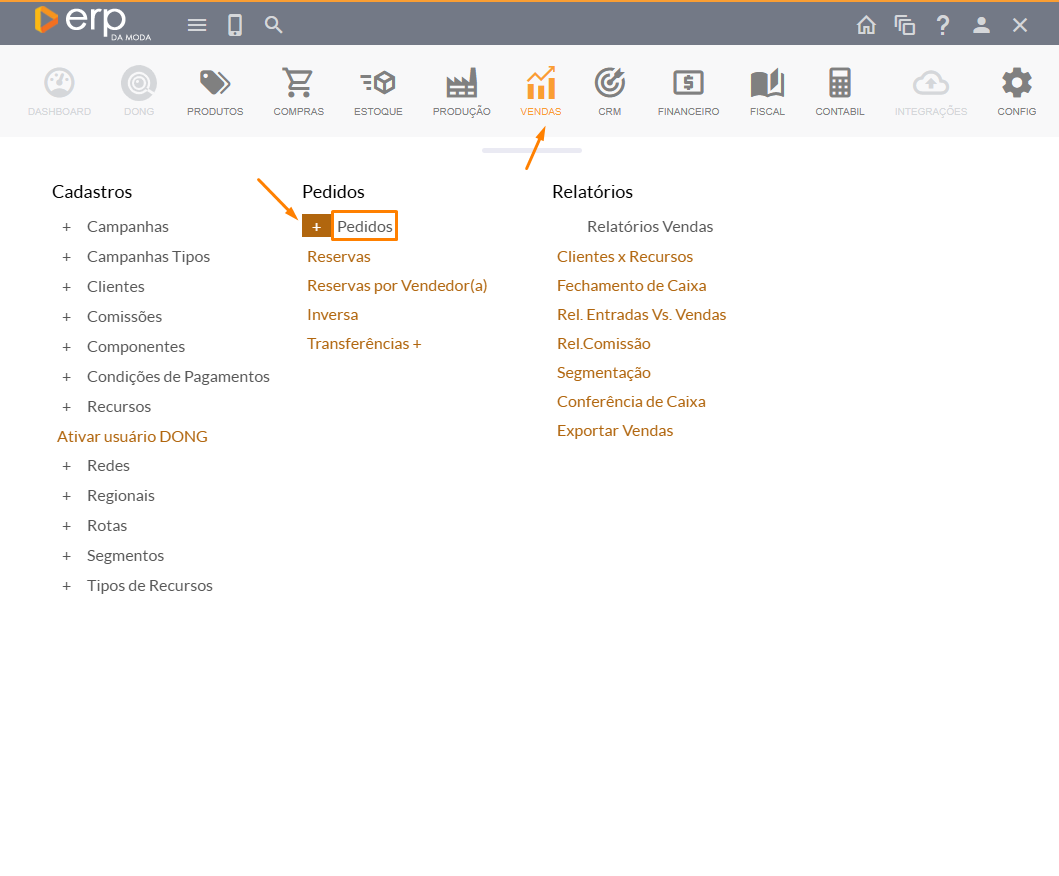
Task: Click the gray handle bar below the module bar
Action: click(531, 150)
